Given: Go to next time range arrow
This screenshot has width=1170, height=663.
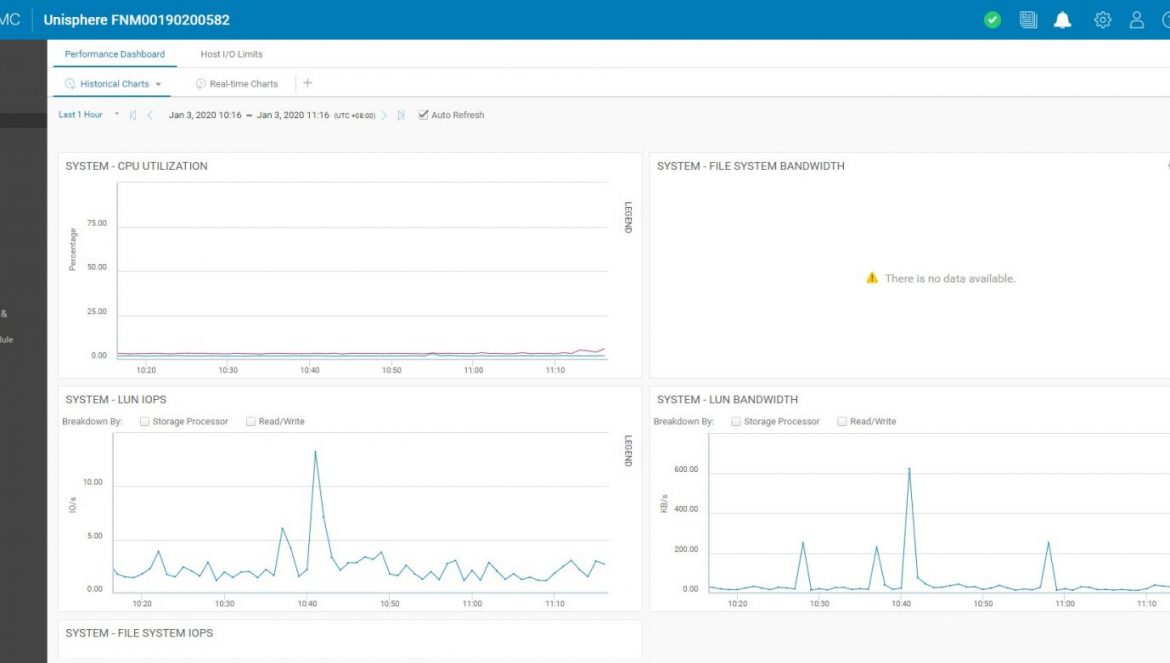Looking at the screenshot, I should coord(384,115).
